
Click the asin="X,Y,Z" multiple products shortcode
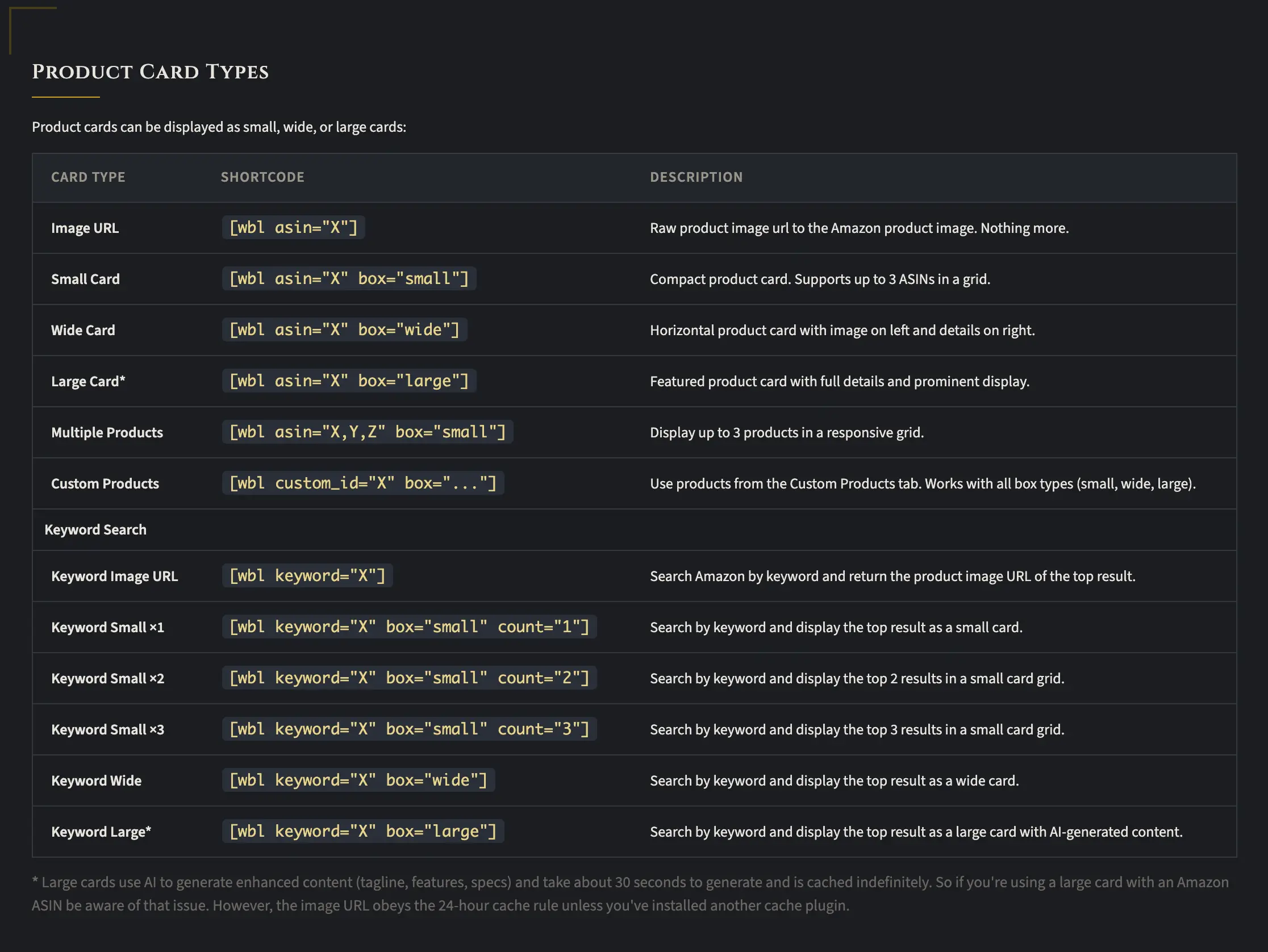[x=367, y=432]
